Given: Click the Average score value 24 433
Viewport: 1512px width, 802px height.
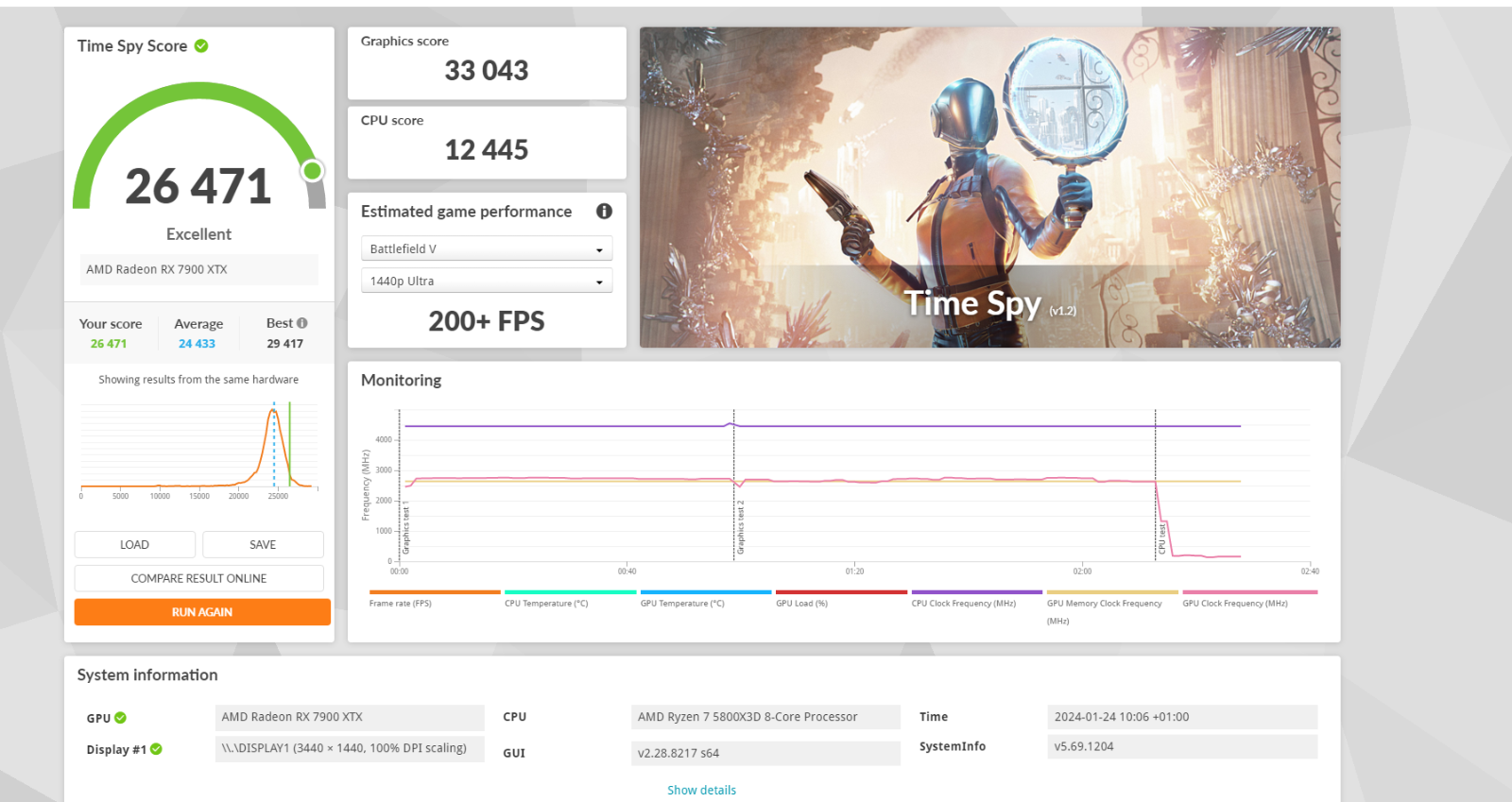Looking at the screenshot, I should pos(197,344).
